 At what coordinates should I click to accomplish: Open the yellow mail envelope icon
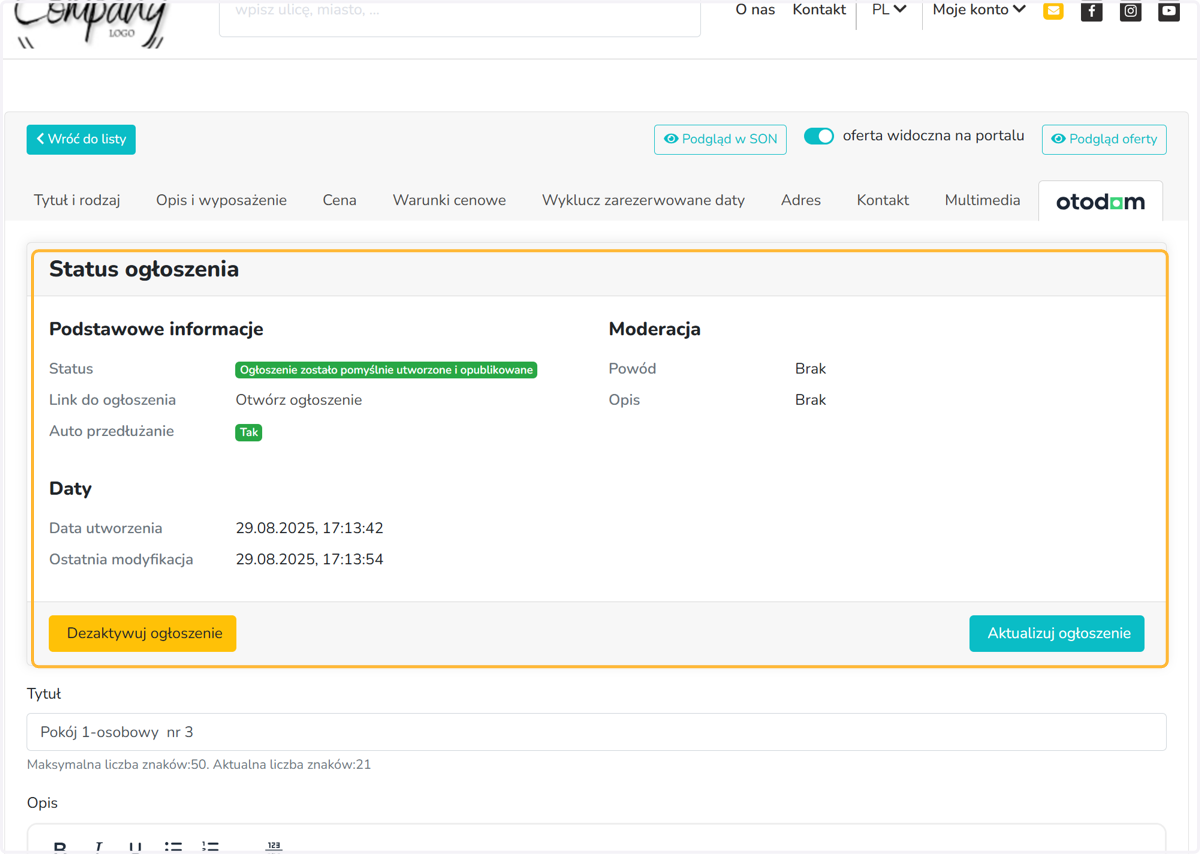pos(1053,11)
